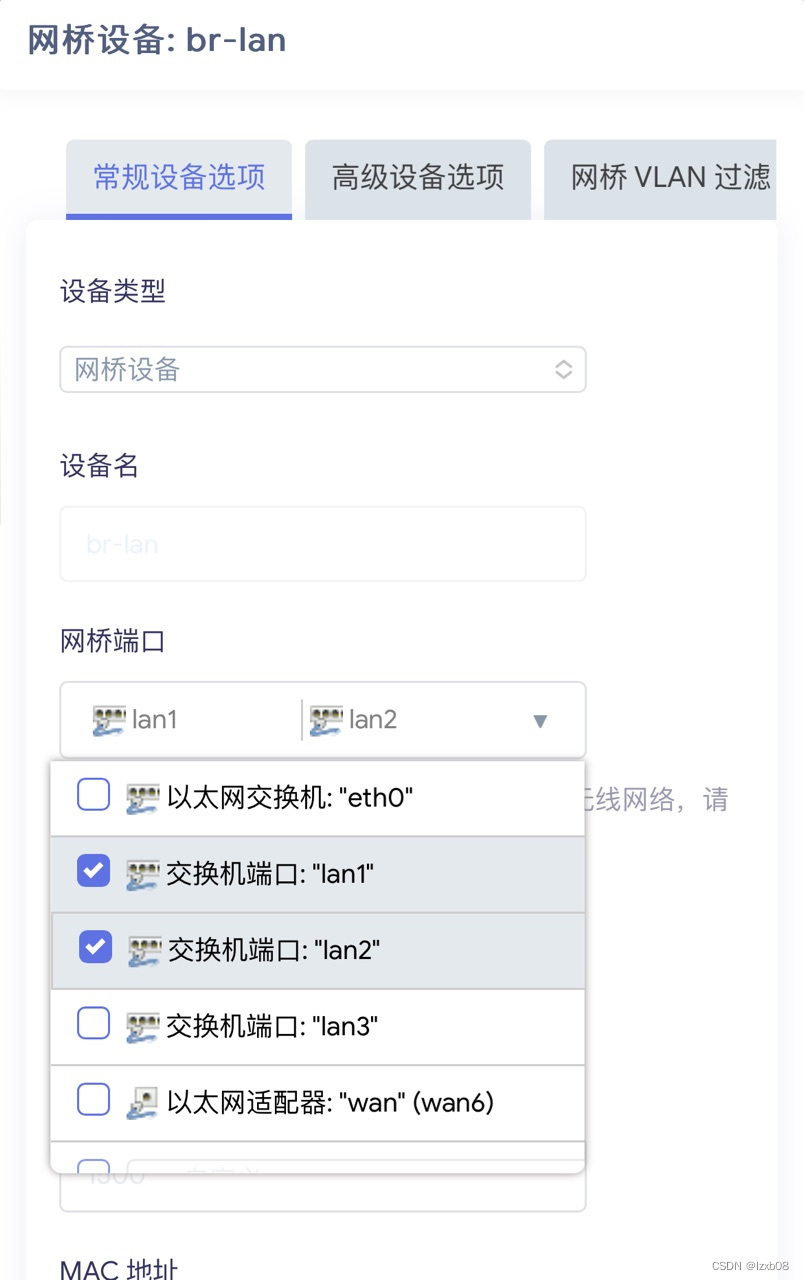Switch to 高级设备选项 tab
This screenshot has height=1280, width=804.
click(x=418, y=179)
